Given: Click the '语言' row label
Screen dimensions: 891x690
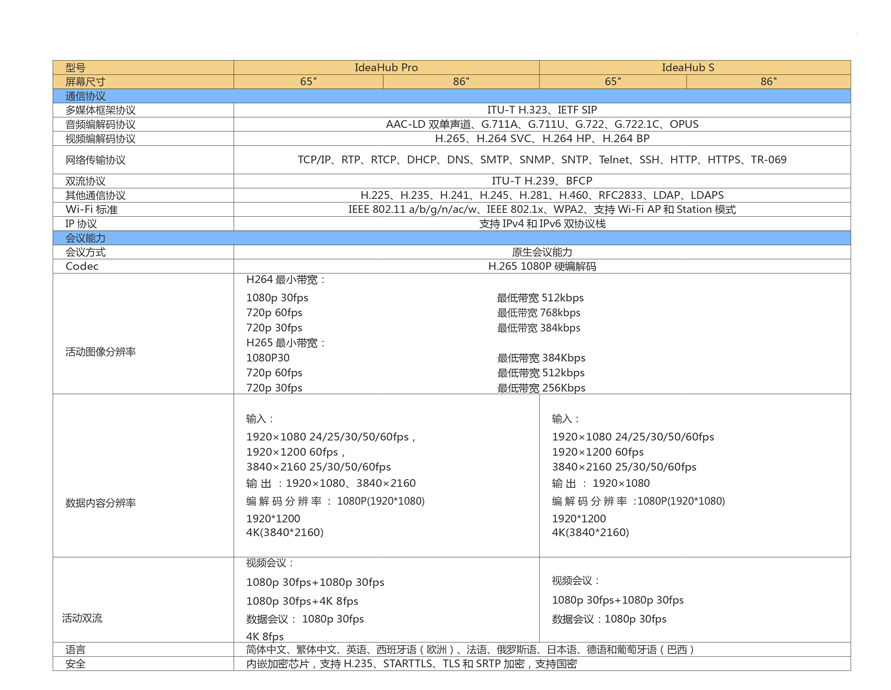Looking at the screenshot, I should point(76,650).
